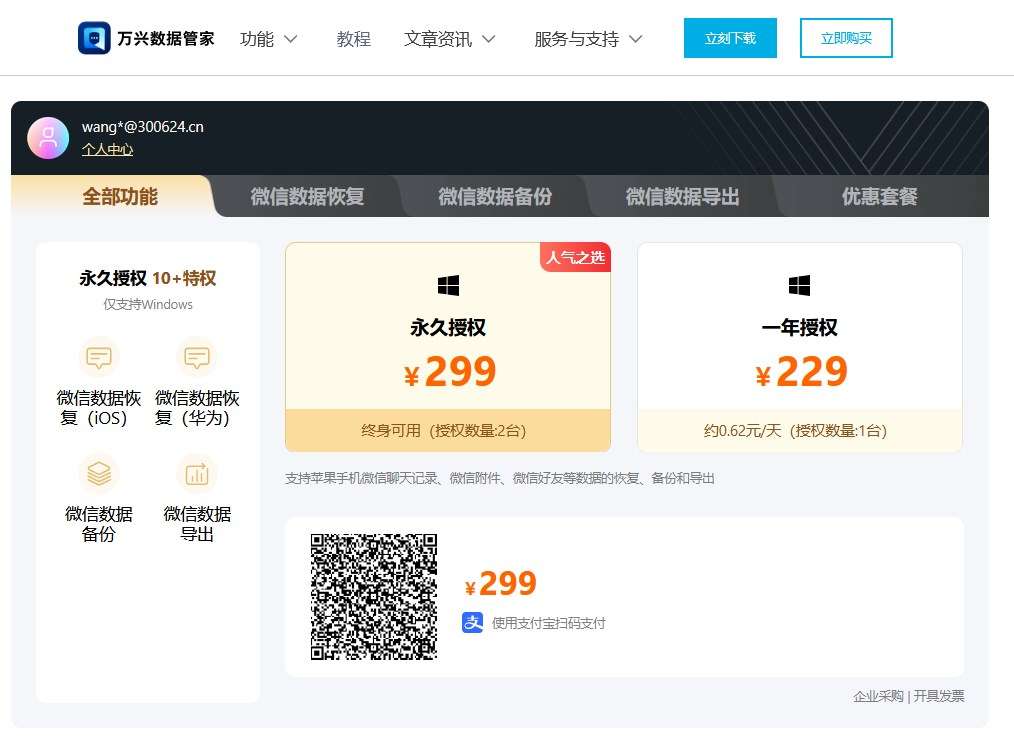Switch to the 优惠套餐 tab
1014x736 pixels.
click(879, 196)
